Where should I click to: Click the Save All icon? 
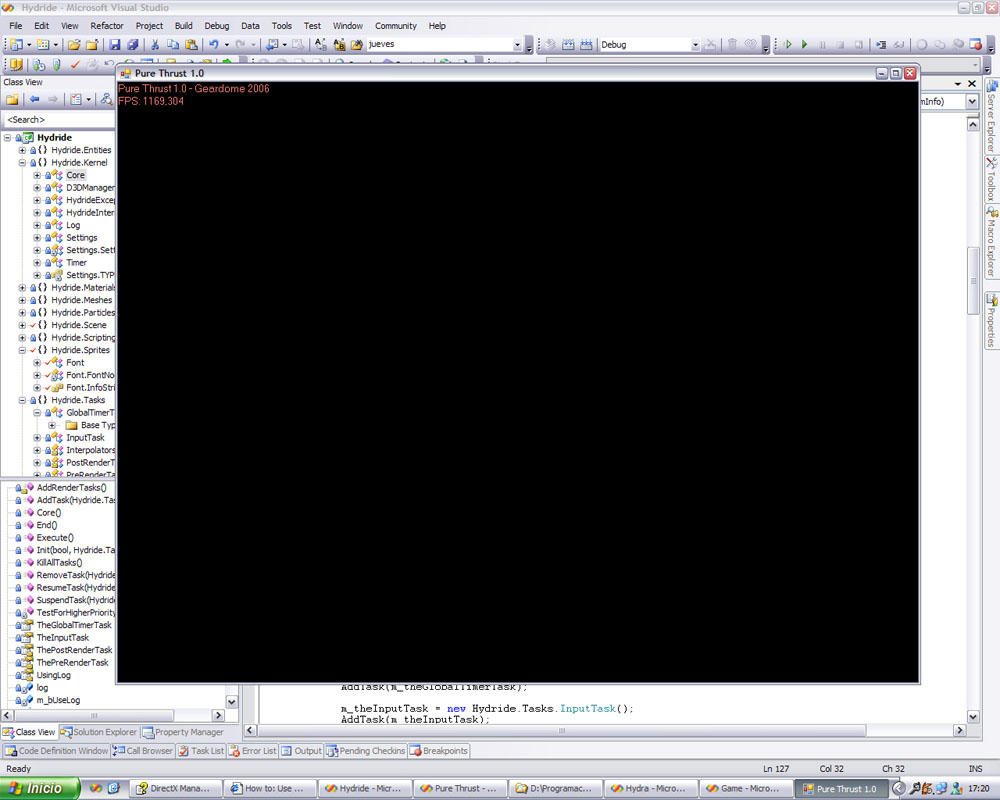(133, 44)
